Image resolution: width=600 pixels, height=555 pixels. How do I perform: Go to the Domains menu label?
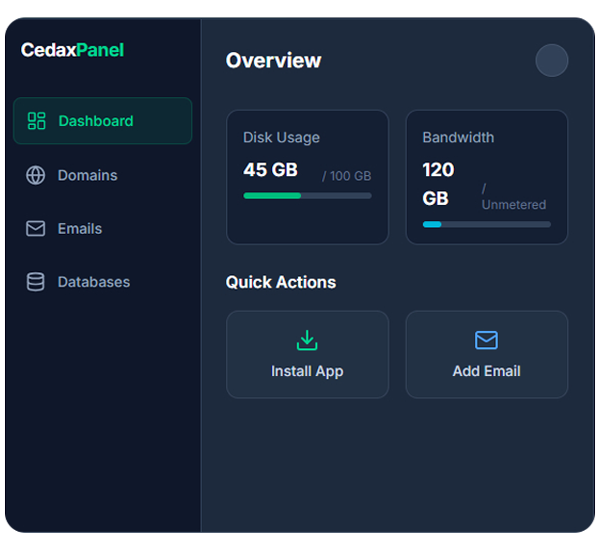[x=88, y=175]
